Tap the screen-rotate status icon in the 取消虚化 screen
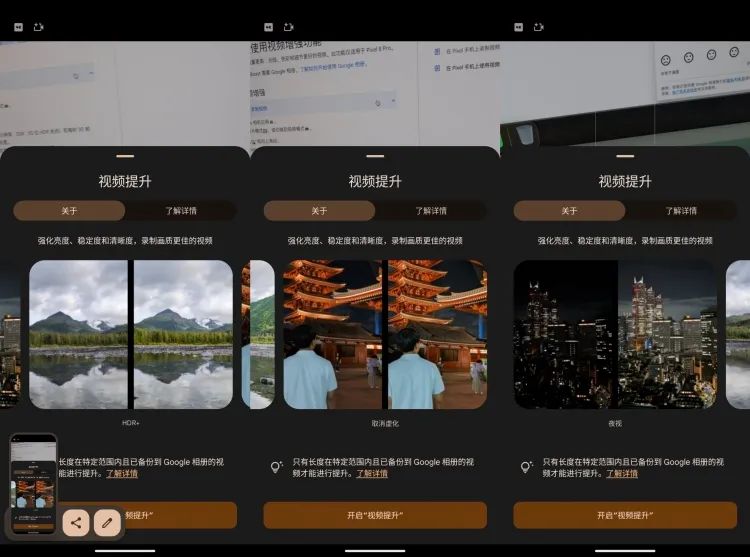The width and height of the screenshot is (750, 557). pos(288,27)
